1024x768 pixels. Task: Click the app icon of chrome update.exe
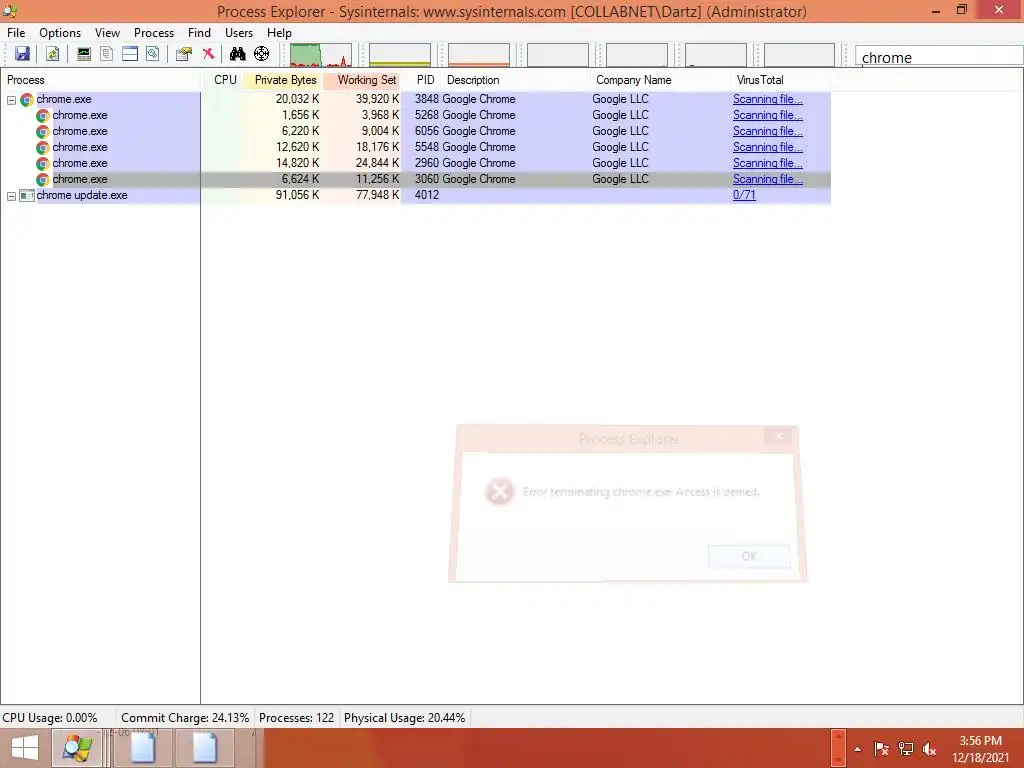click(27, 195)
